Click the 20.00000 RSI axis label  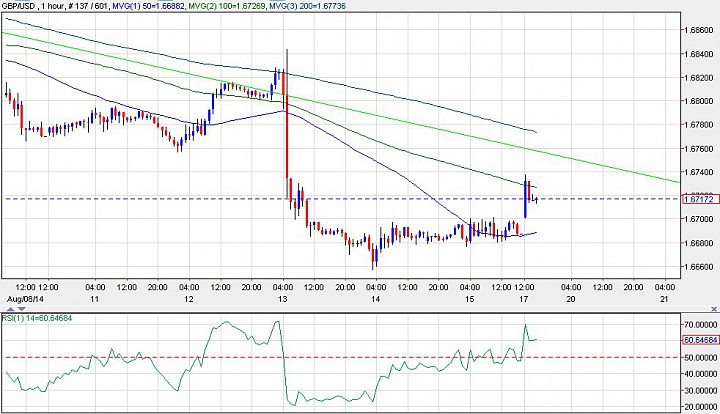click(x=700, y=407)
